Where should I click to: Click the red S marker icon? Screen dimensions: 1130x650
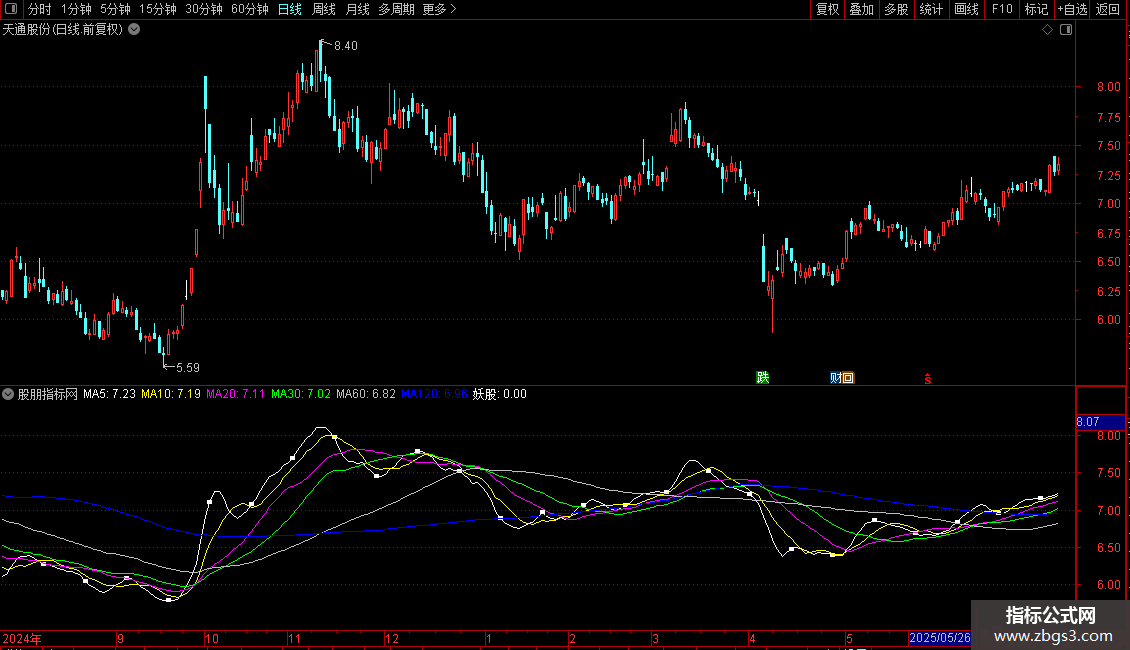pos(927,378)
